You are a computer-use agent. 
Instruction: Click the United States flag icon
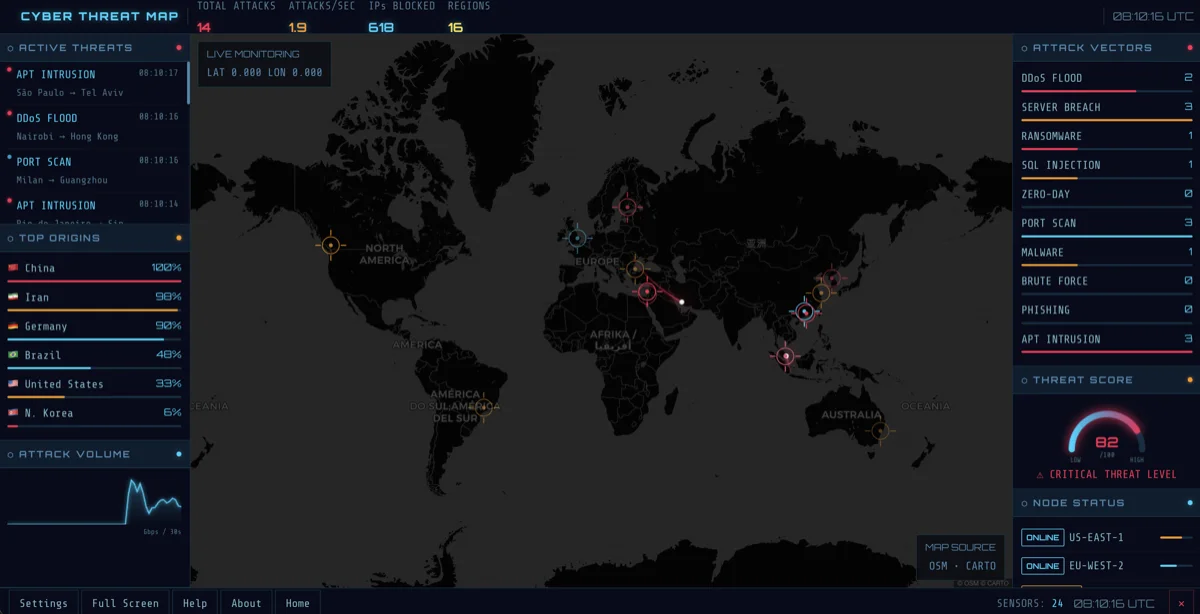13,384
